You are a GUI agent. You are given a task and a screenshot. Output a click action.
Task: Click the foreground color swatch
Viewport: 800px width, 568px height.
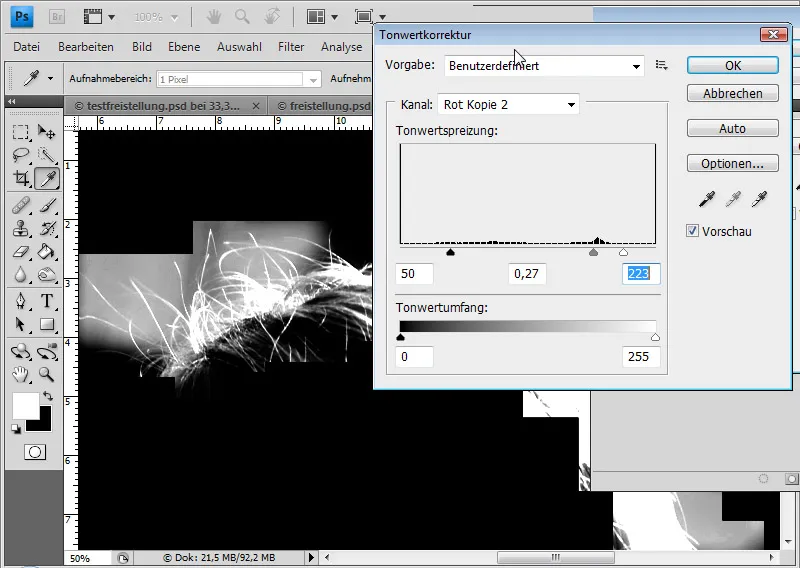(26, 406)
